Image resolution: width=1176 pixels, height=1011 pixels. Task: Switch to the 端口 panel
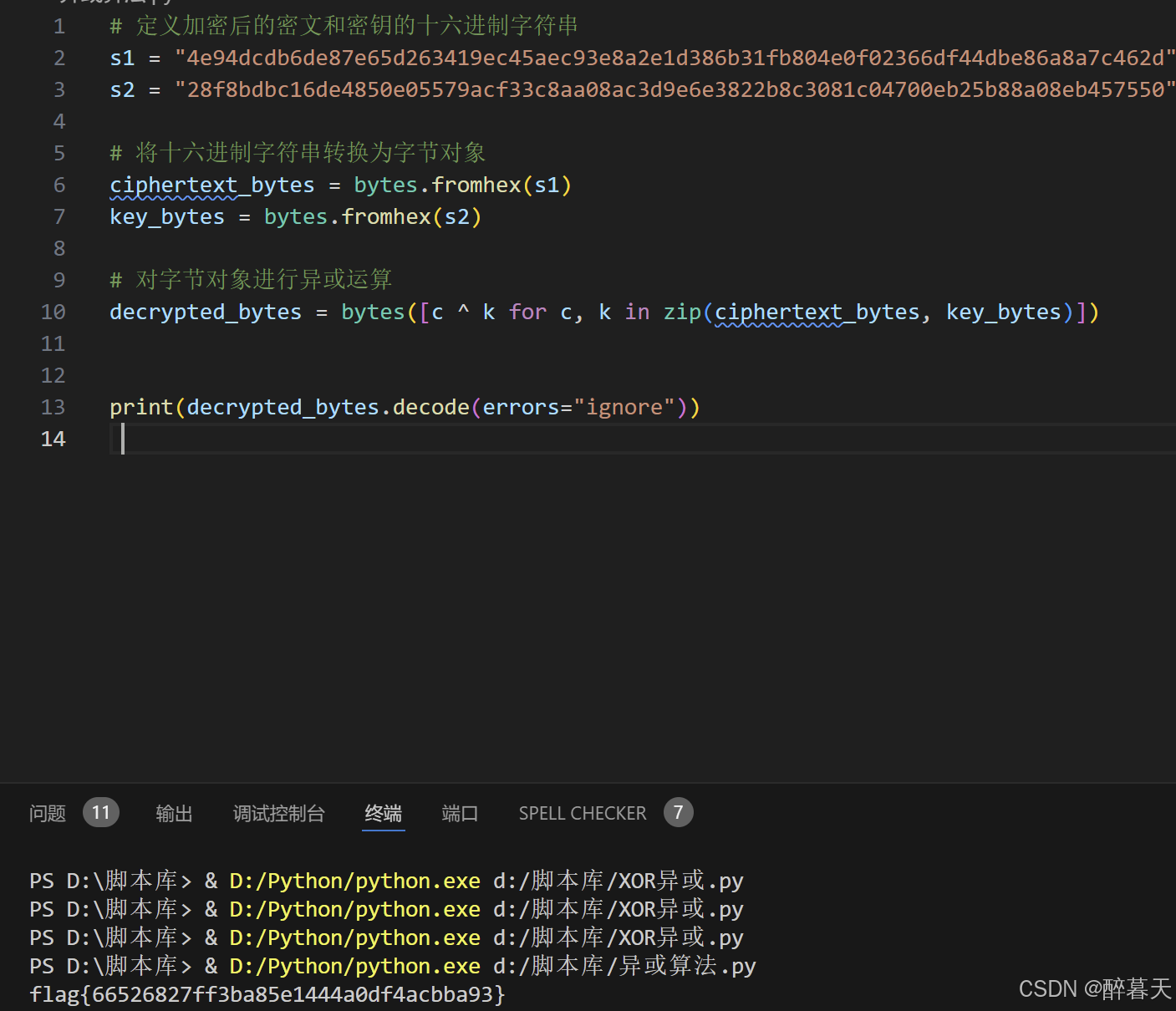pos(459,812)
